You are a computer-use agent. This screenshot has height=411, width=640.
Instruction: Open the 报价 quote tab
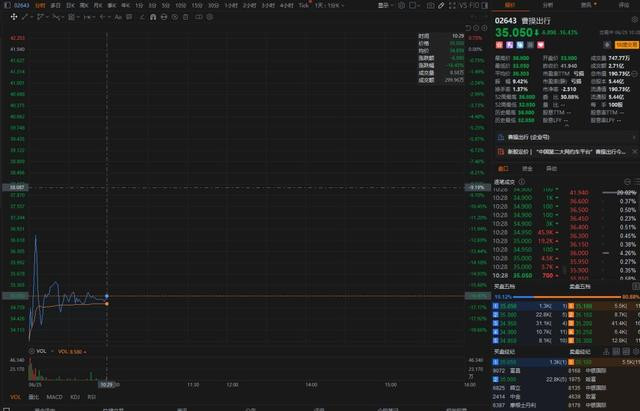[510, 5]
